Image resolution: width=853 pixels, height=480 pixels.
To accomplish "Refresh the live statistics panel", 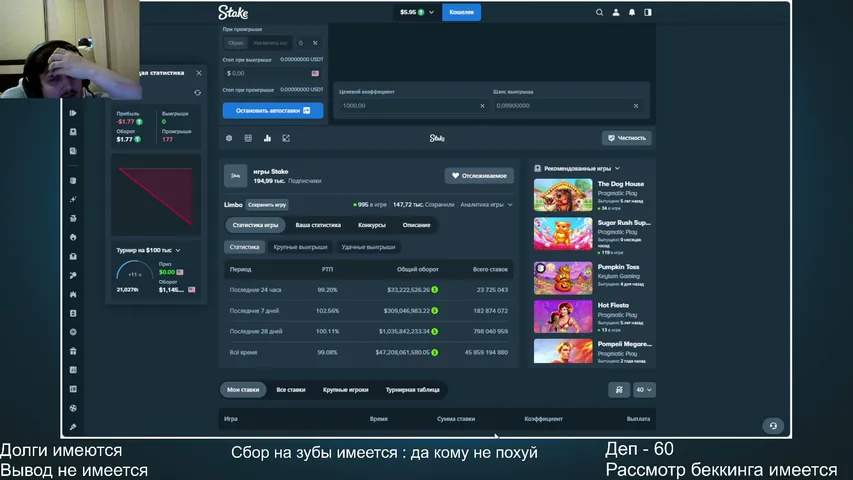I will 197,93.
